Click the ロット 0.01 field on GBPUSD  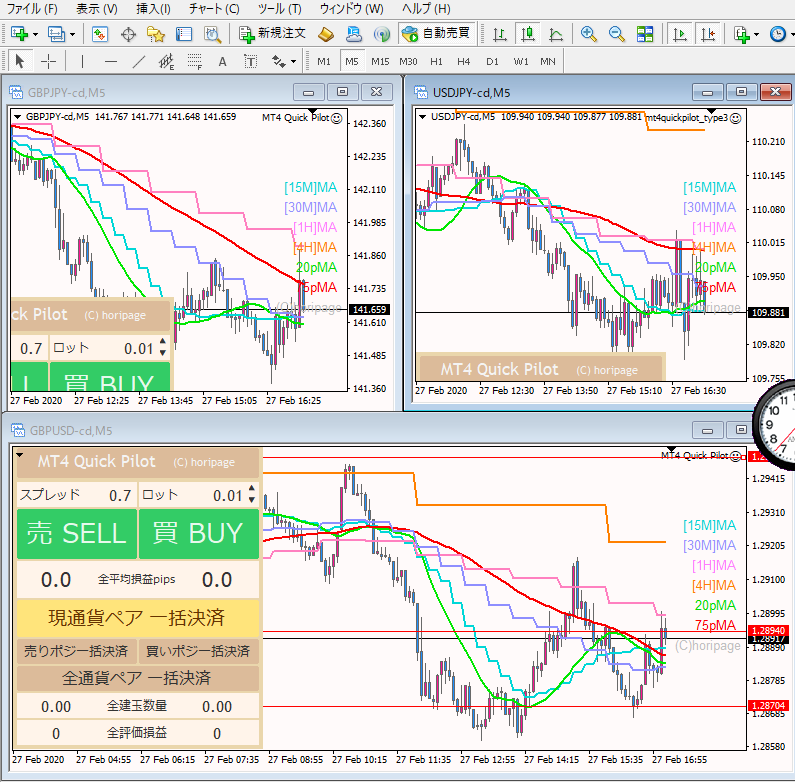pyautogui.click(x=197, y=495)
